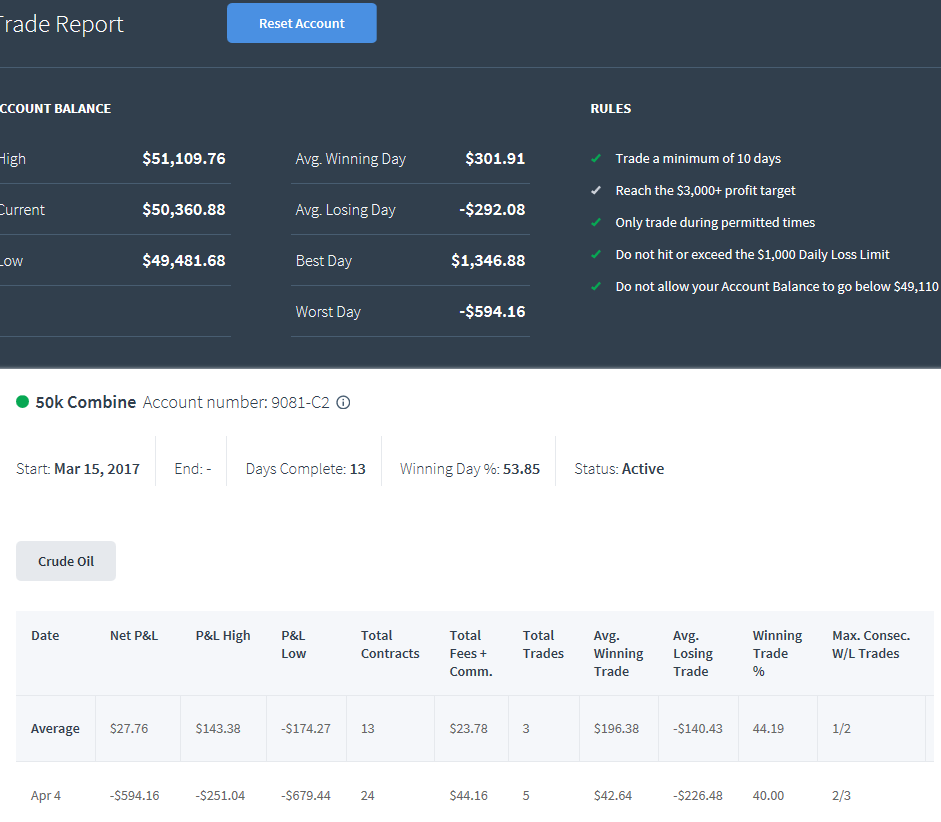Sort table by Net P&L header

tap(134, 635)
